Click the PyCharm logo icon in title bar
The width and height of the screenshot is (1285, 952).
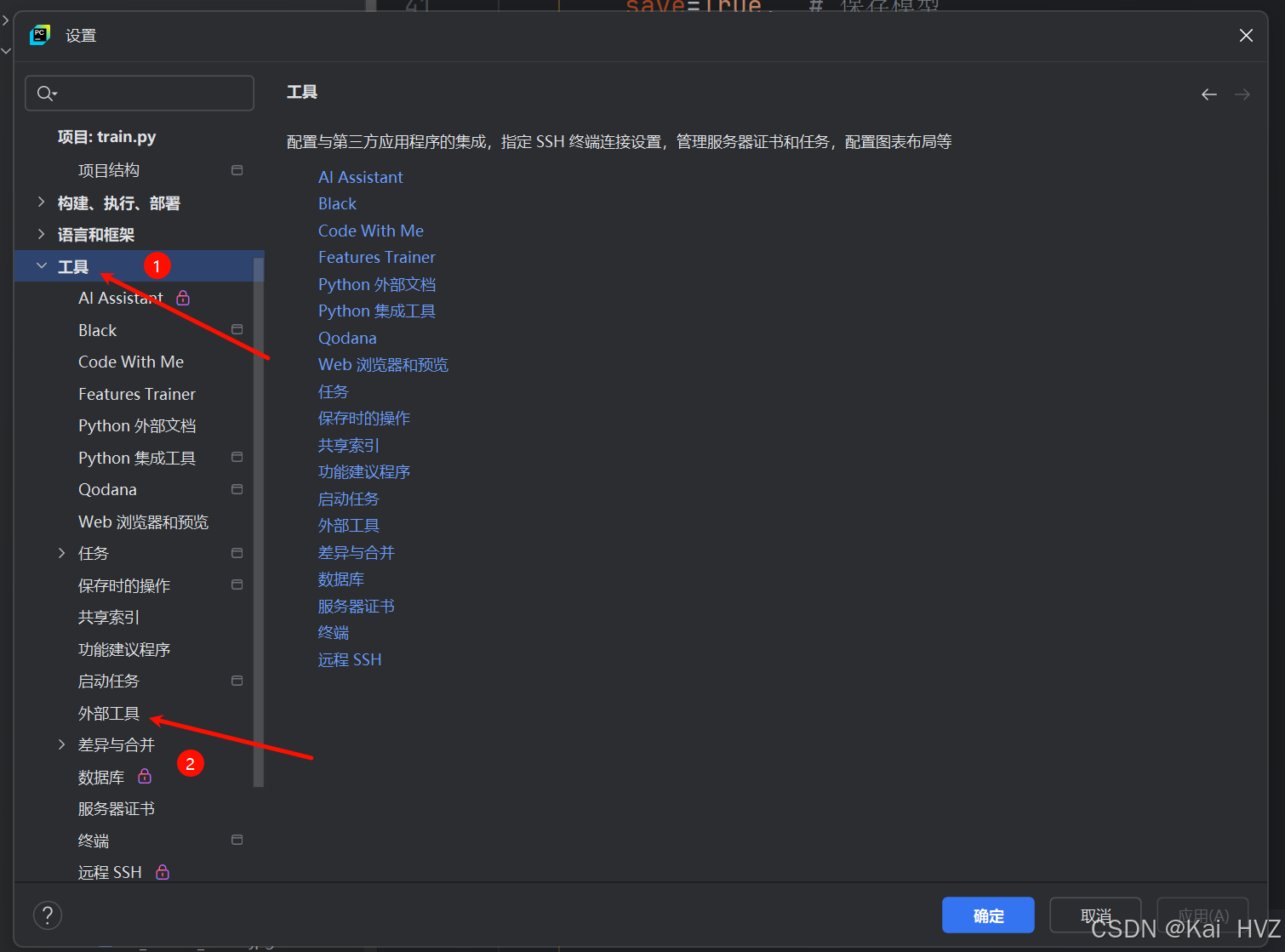pos(40,35)
